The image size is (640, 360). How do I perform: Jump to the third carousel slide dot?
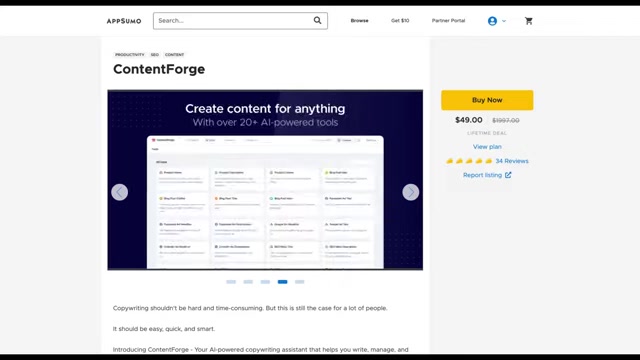tap(265, 282)
